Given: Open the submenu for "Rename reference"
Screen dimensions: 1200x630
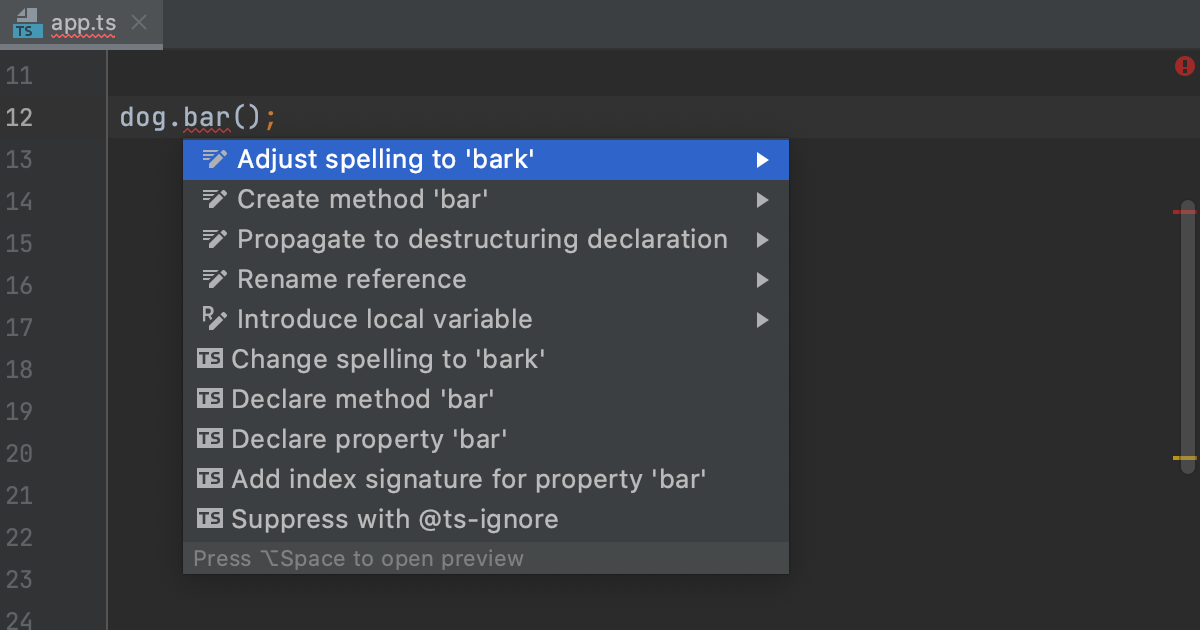Looking at the screenshot, I should pyautogui.click(x=762, y=278).
